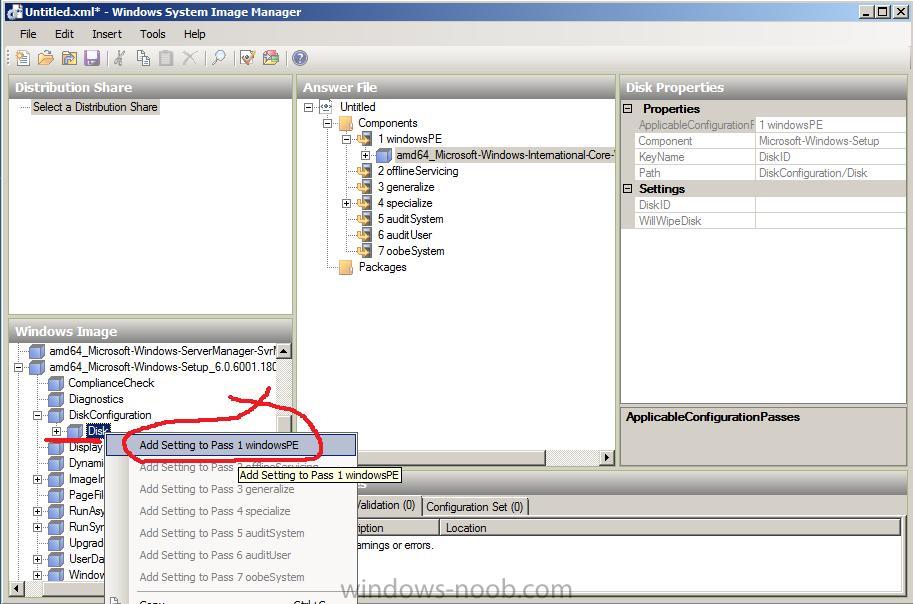
Task: Click the 6 auditUser pass folder icon
Action: [x=365, y=235]
